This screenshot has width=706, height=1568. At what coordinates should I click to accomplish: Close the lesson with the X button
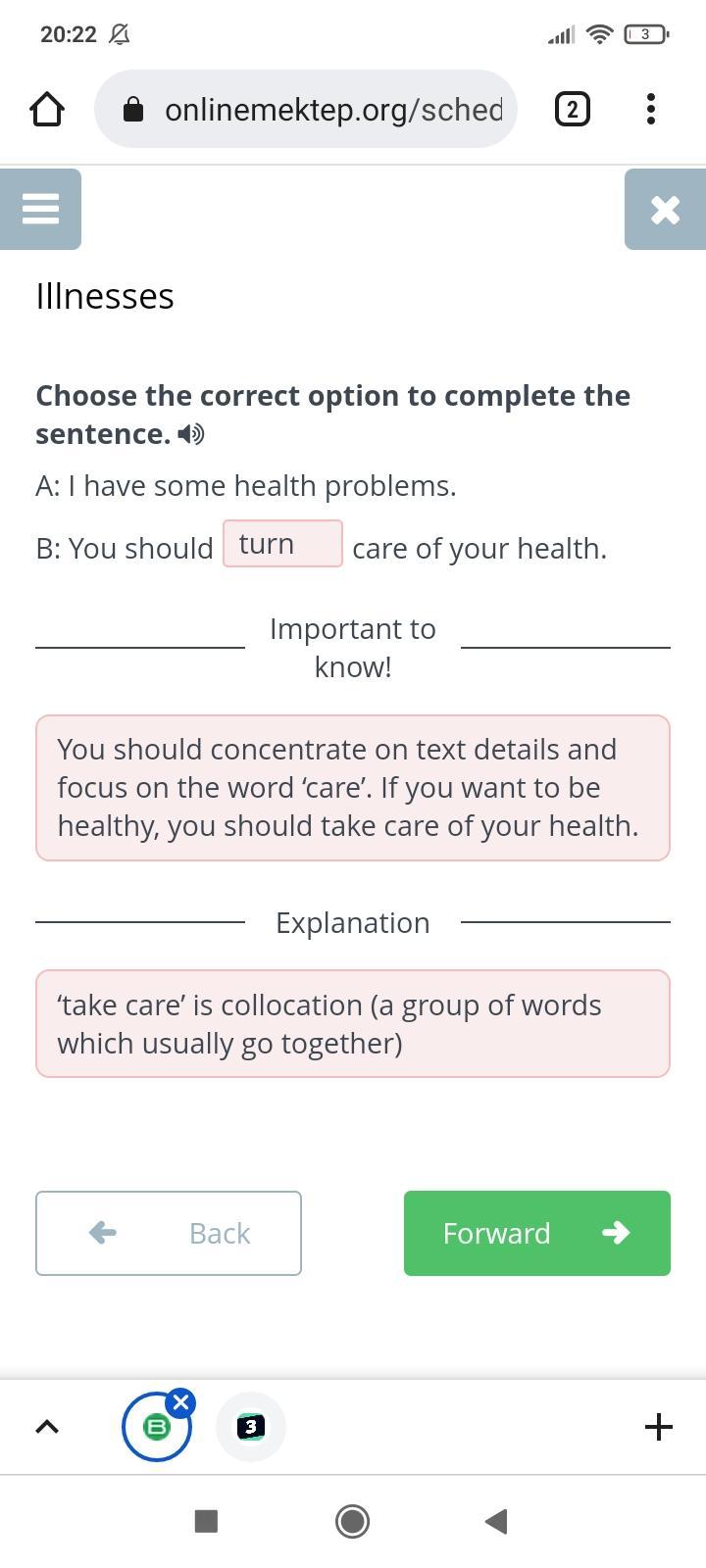coord(665,209)
